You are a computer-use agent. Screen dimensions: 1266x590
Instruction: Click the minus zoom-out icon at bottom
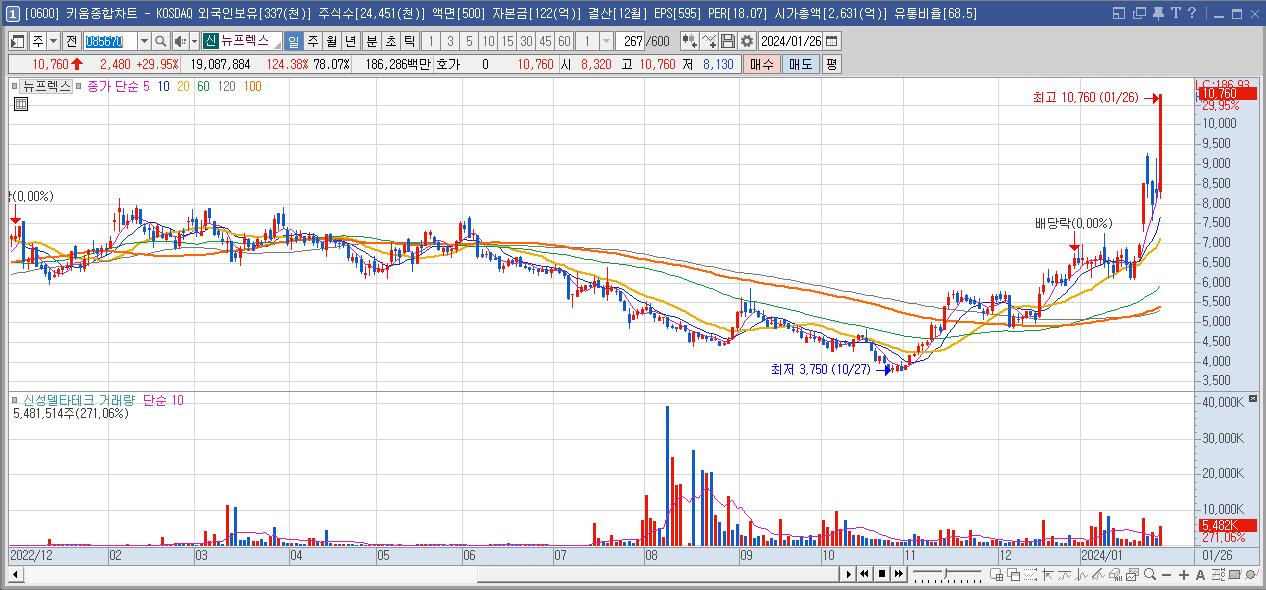point(1167,574)
